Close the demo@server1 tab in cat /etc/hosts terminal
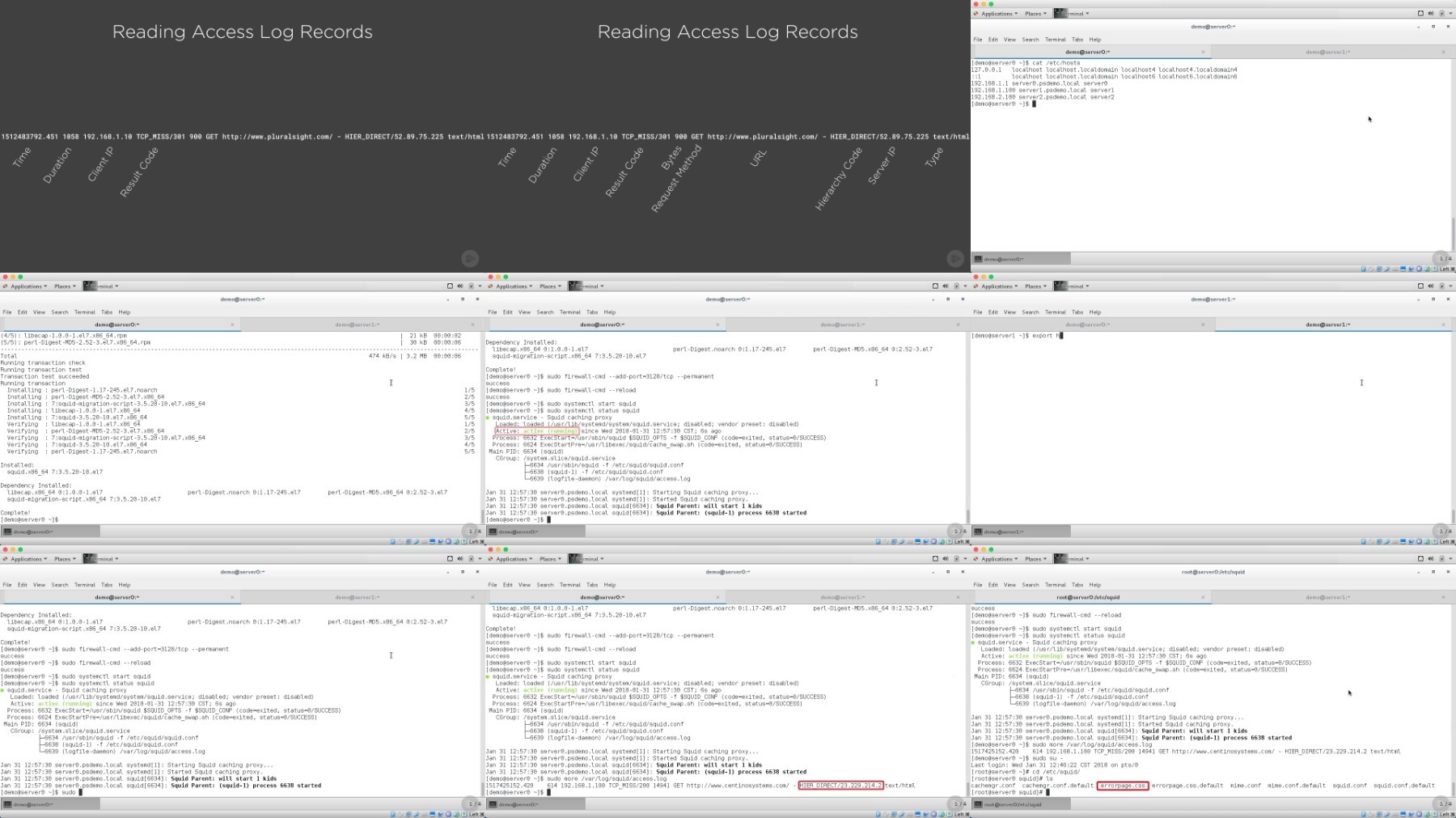Viewport: 1456px width, 818px height. tap(1443, 52)
